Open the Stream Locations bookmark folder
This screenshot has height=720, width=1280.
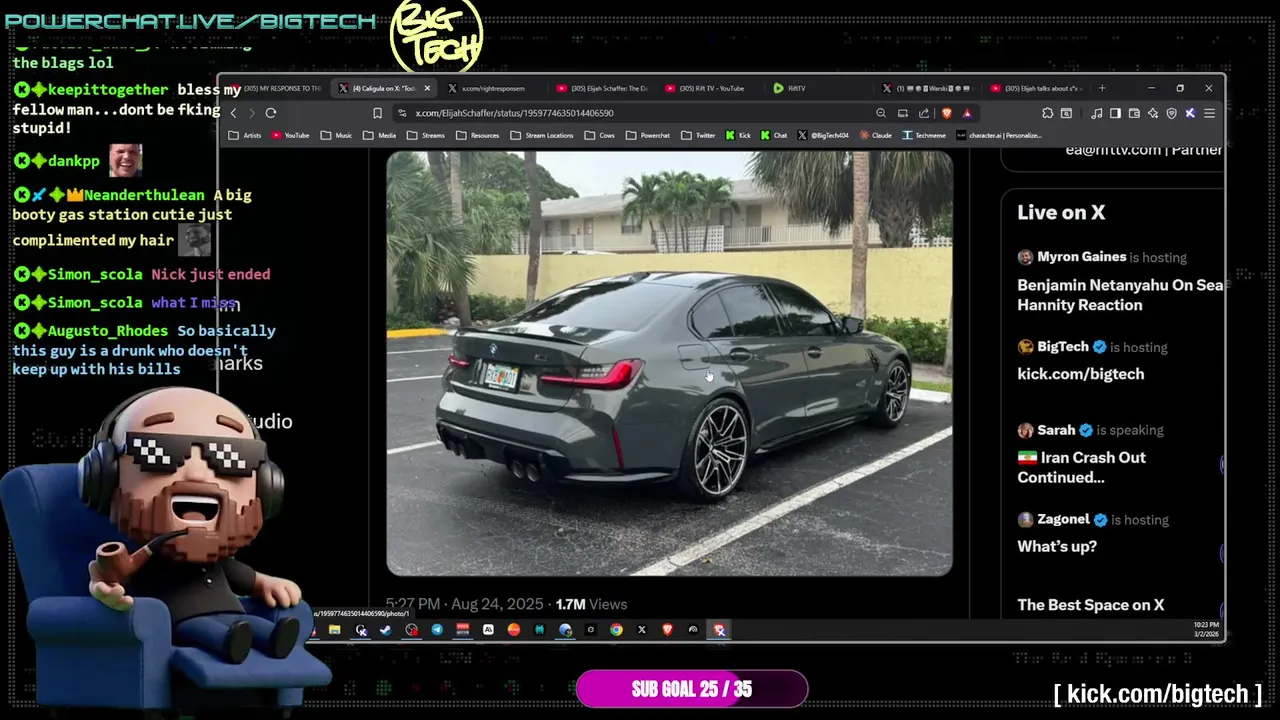coord(542,135)
